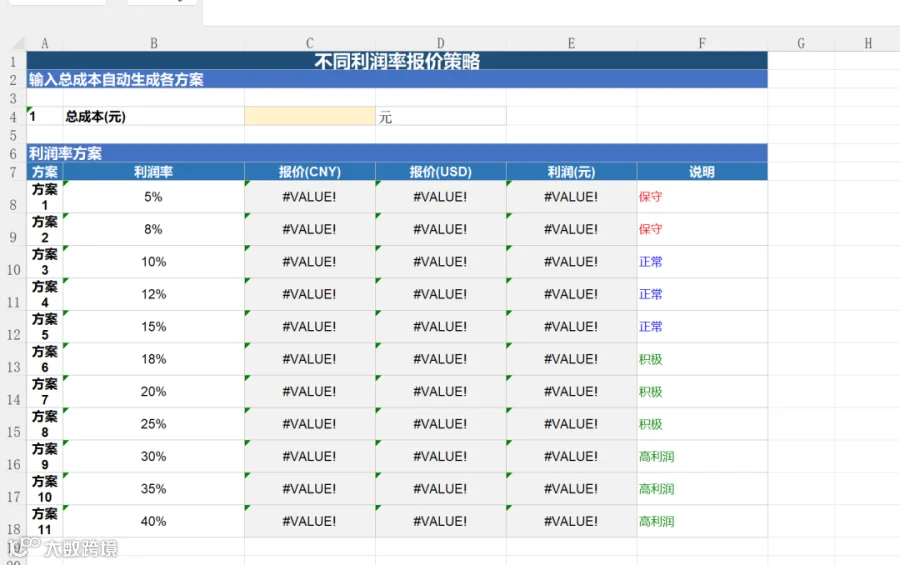Screen dimensions: 900x565
Task: Click the 利润率 column heading cell
Action: pyautogui.click(x=153, y=172)
